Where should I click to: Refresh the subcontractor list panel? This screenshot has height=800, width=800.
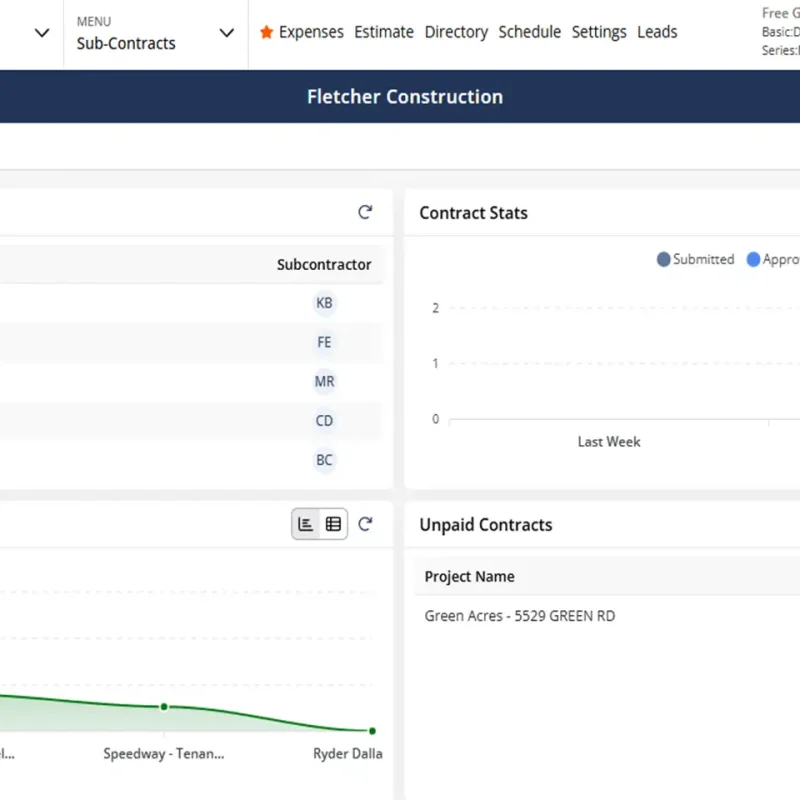[x=365, y=212]
